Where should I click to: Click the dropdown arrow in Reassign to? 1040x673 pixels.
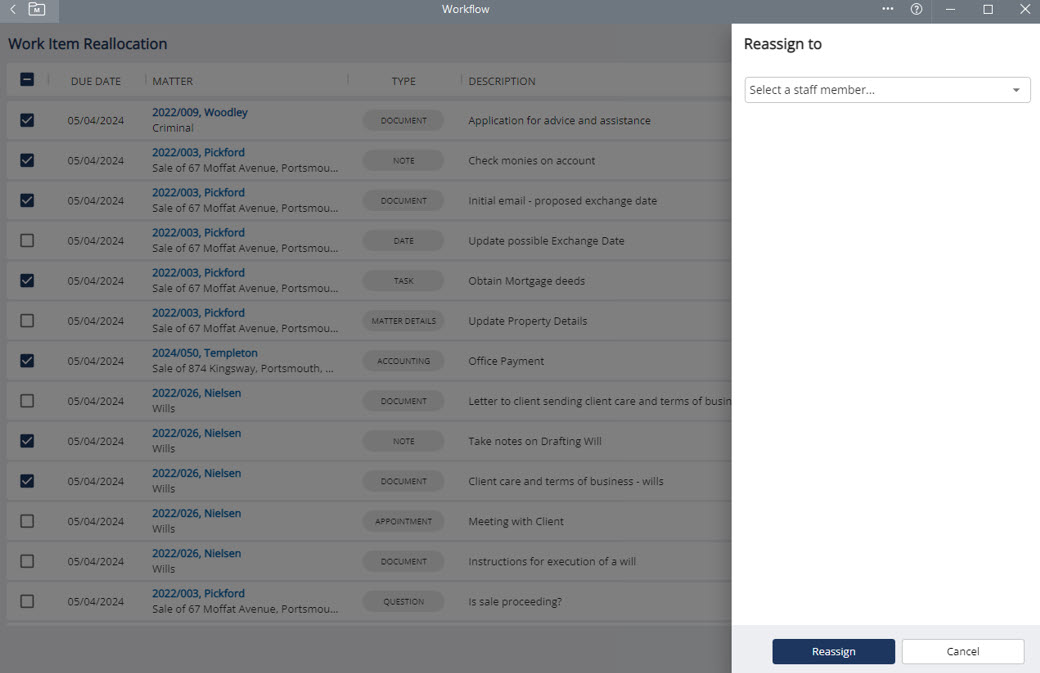point(1016,90)
